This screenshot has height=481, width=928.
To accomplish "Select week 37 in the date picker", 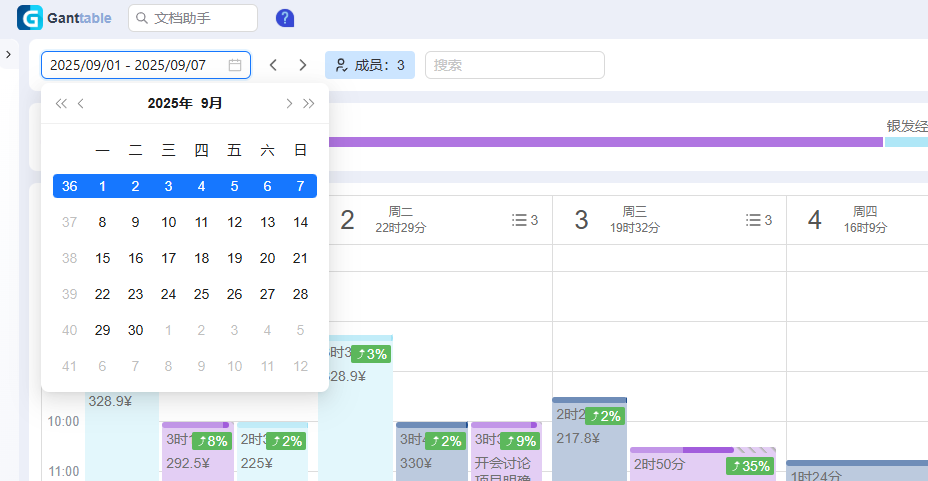I will (x=69, y=222).
